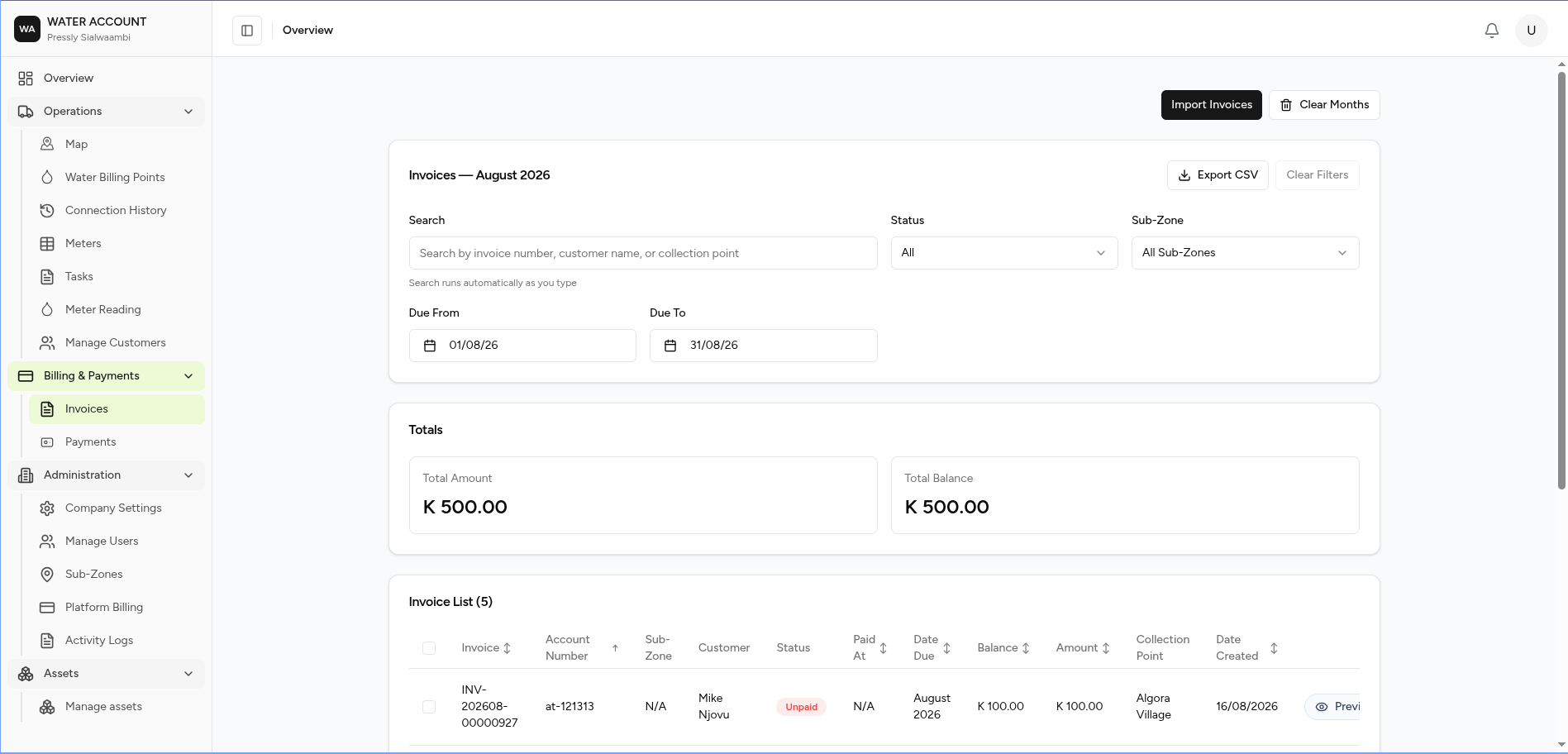The width and height of the screenshot is (1568, 754).
Task: Open Connection History page
Action: (117, 210)
